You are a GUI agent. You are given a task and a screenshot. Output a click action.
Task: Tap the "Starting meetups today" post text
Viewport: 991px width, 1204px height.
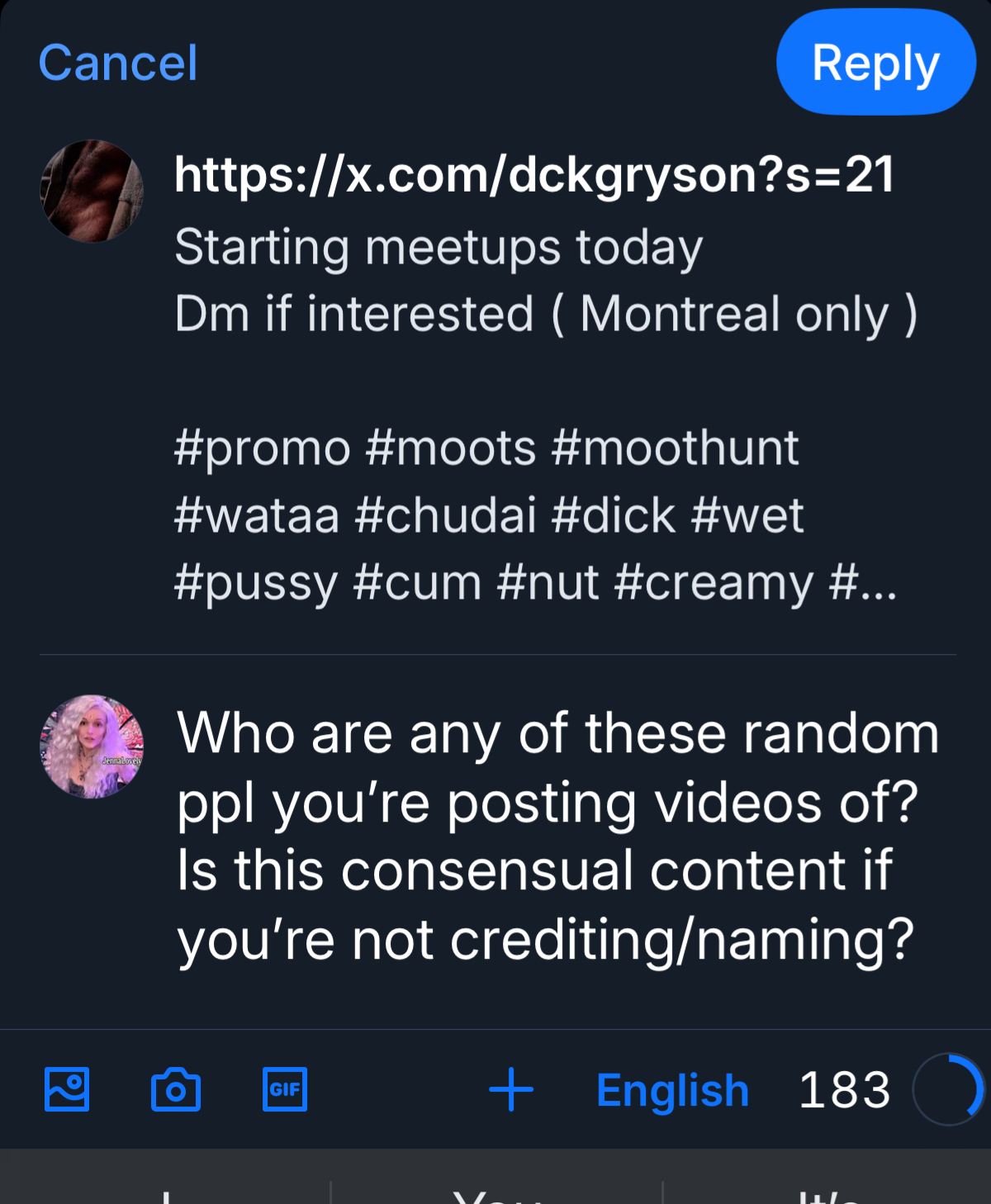439,247
